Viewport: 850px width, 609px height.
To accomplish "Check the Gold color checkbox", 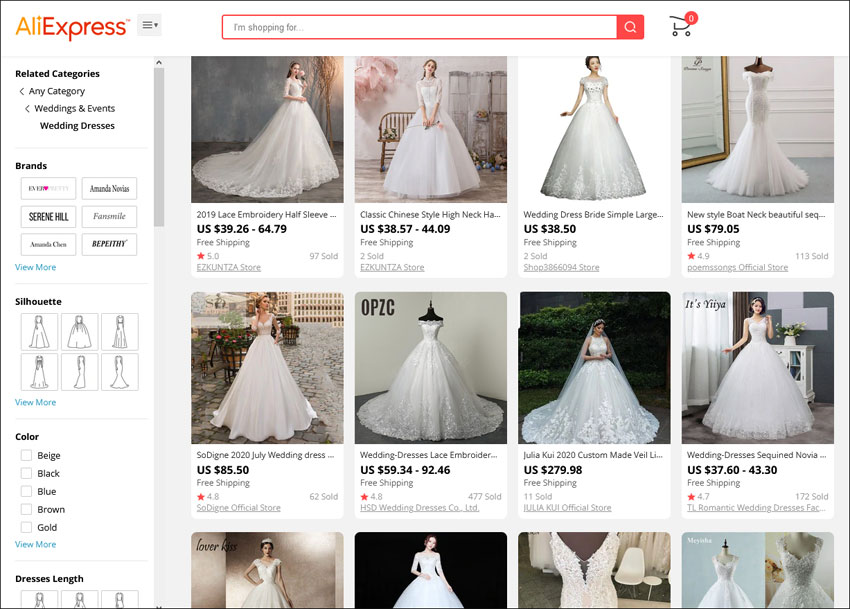I will pos(26,527).
